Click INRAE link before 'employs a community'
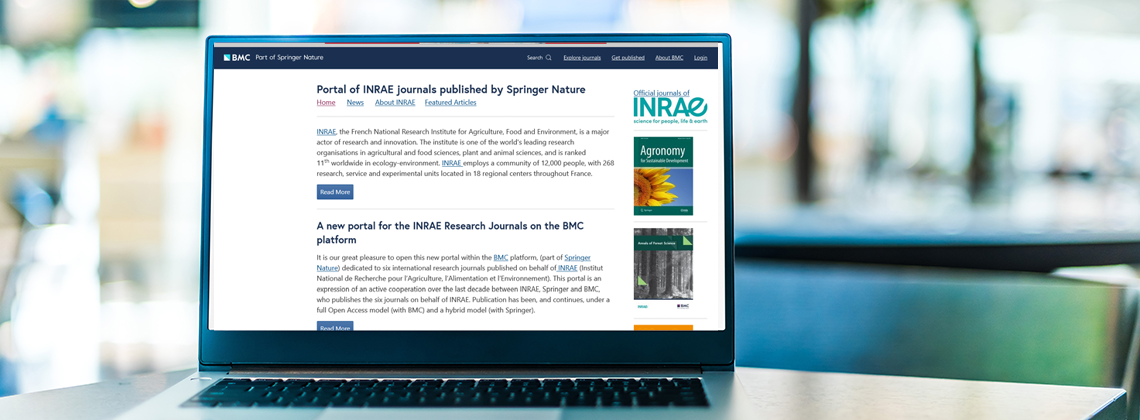This screenshot has height=420, width=1140. [451, 163]
